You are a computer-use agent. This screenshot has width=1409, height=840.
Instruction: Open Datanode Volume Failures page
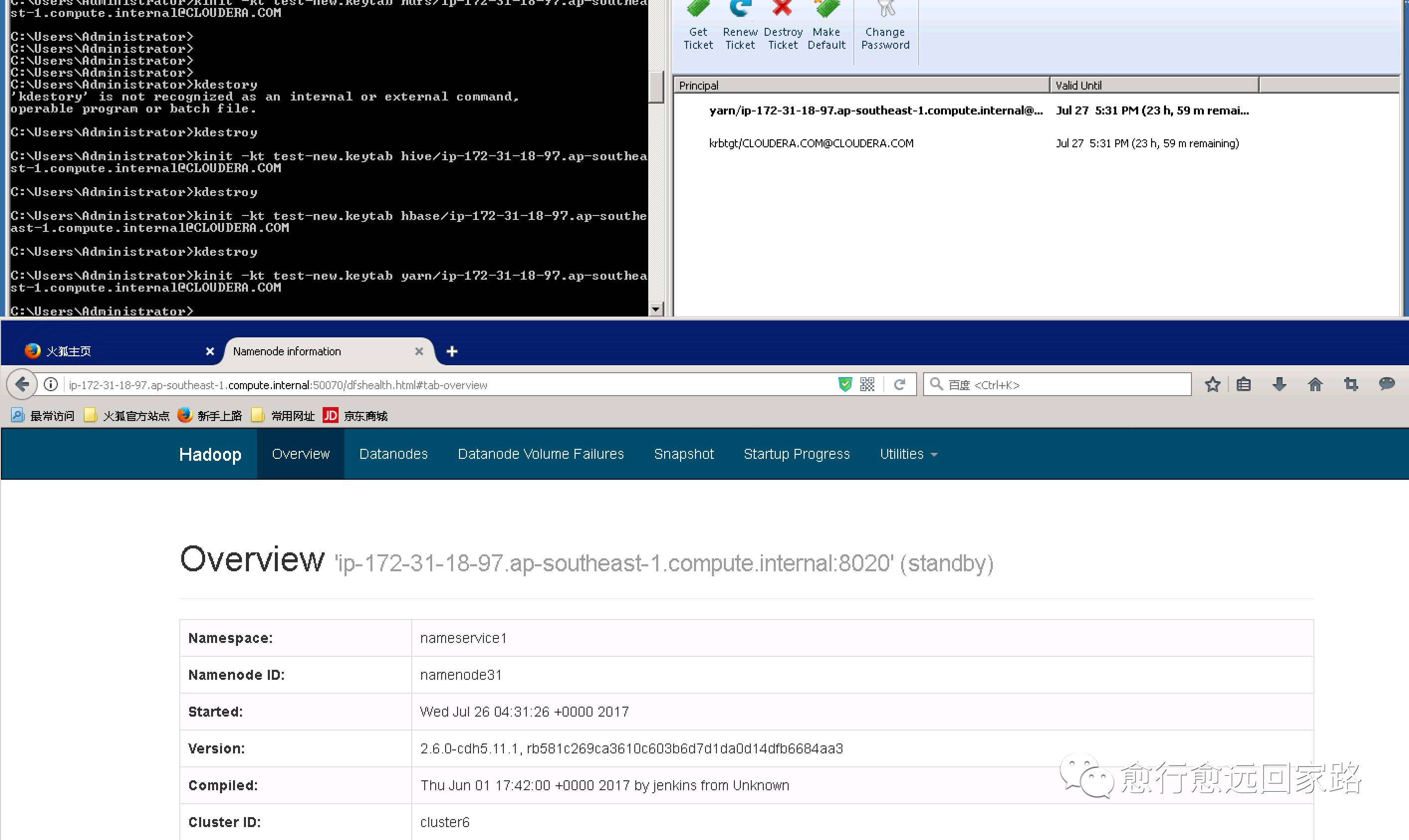pyautogui.click(x=541, y=454)
